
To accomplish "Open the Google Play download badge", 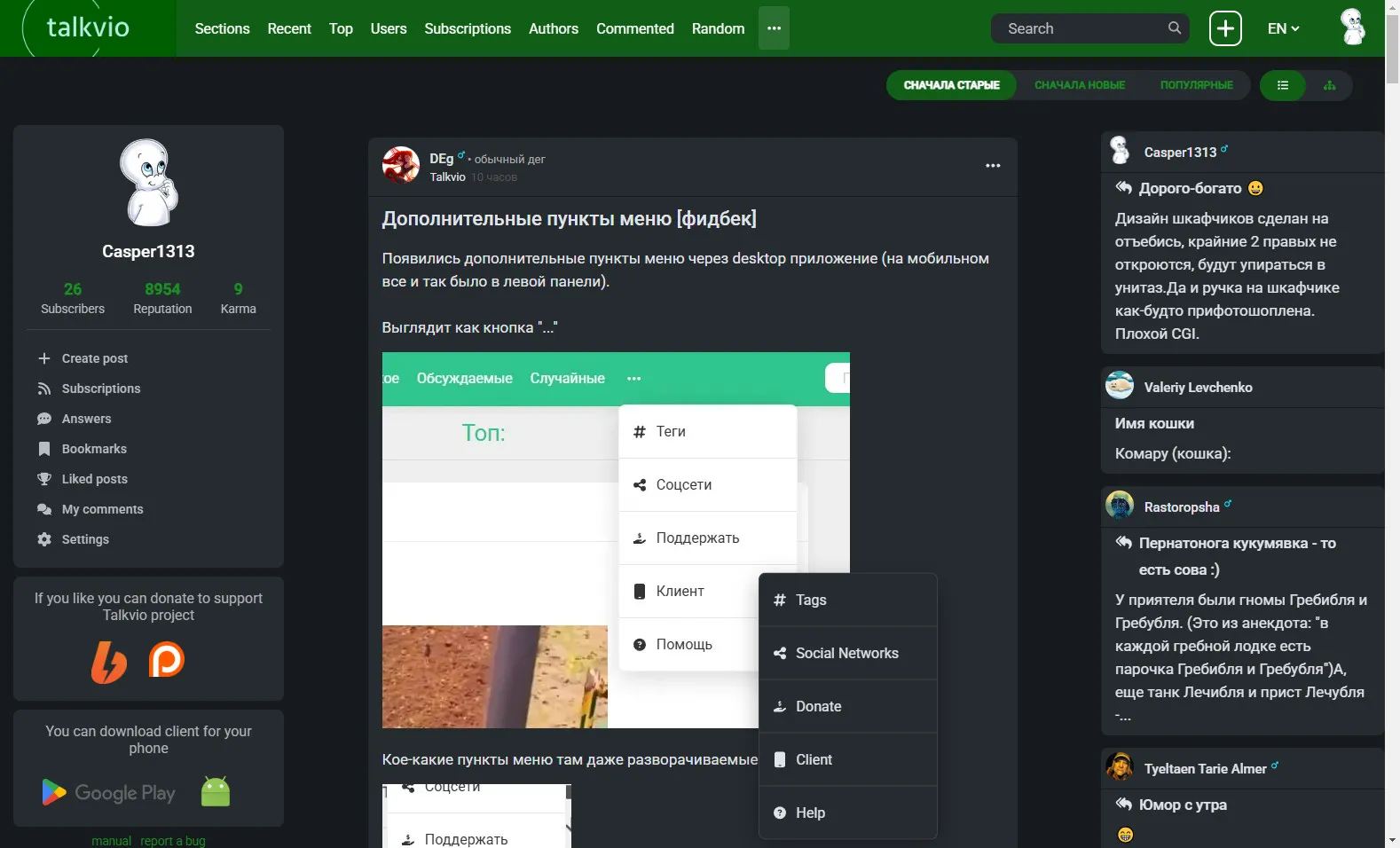I will tap(108, 792).
